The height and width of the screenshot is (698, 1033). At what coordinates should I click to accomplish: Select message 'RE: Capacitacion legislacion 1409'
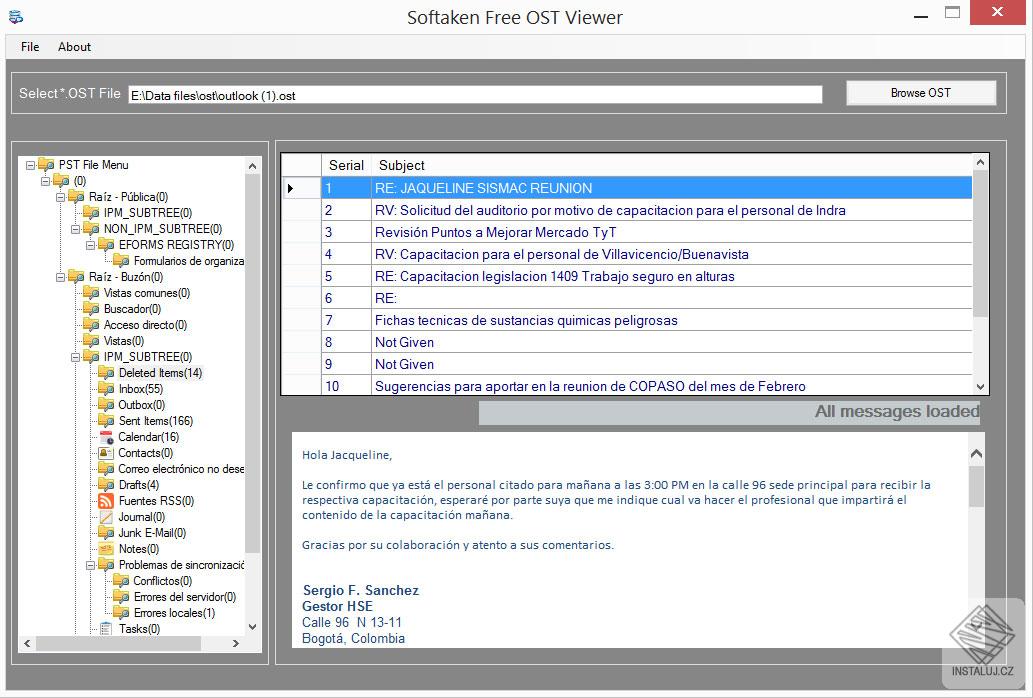click(554, 276)
